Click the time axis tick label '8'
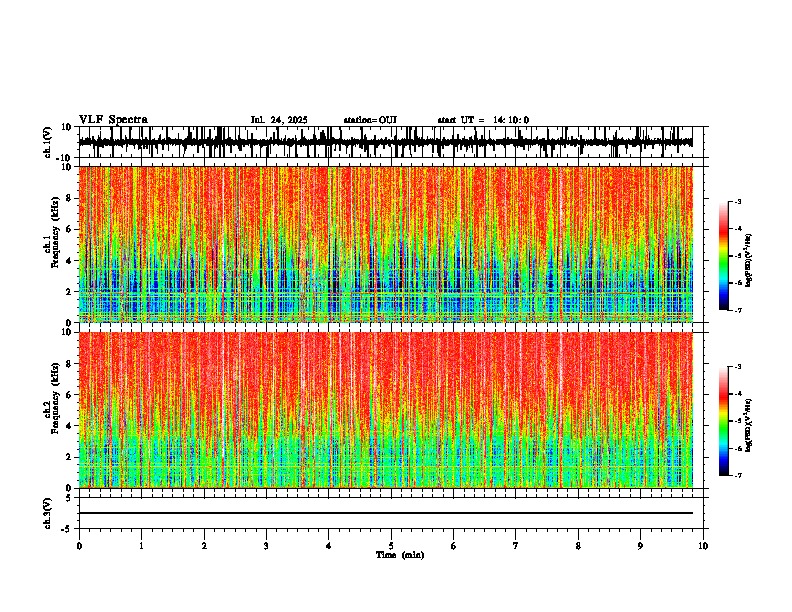The height and width of the screenshot is (612, 792). tap(578, 546)
